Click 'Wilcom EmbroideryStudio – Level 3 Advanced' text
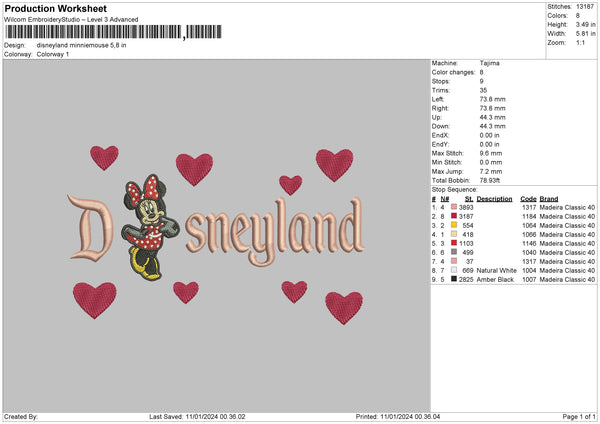The width and height of the screenshot is (600, 424). point(71,20)
